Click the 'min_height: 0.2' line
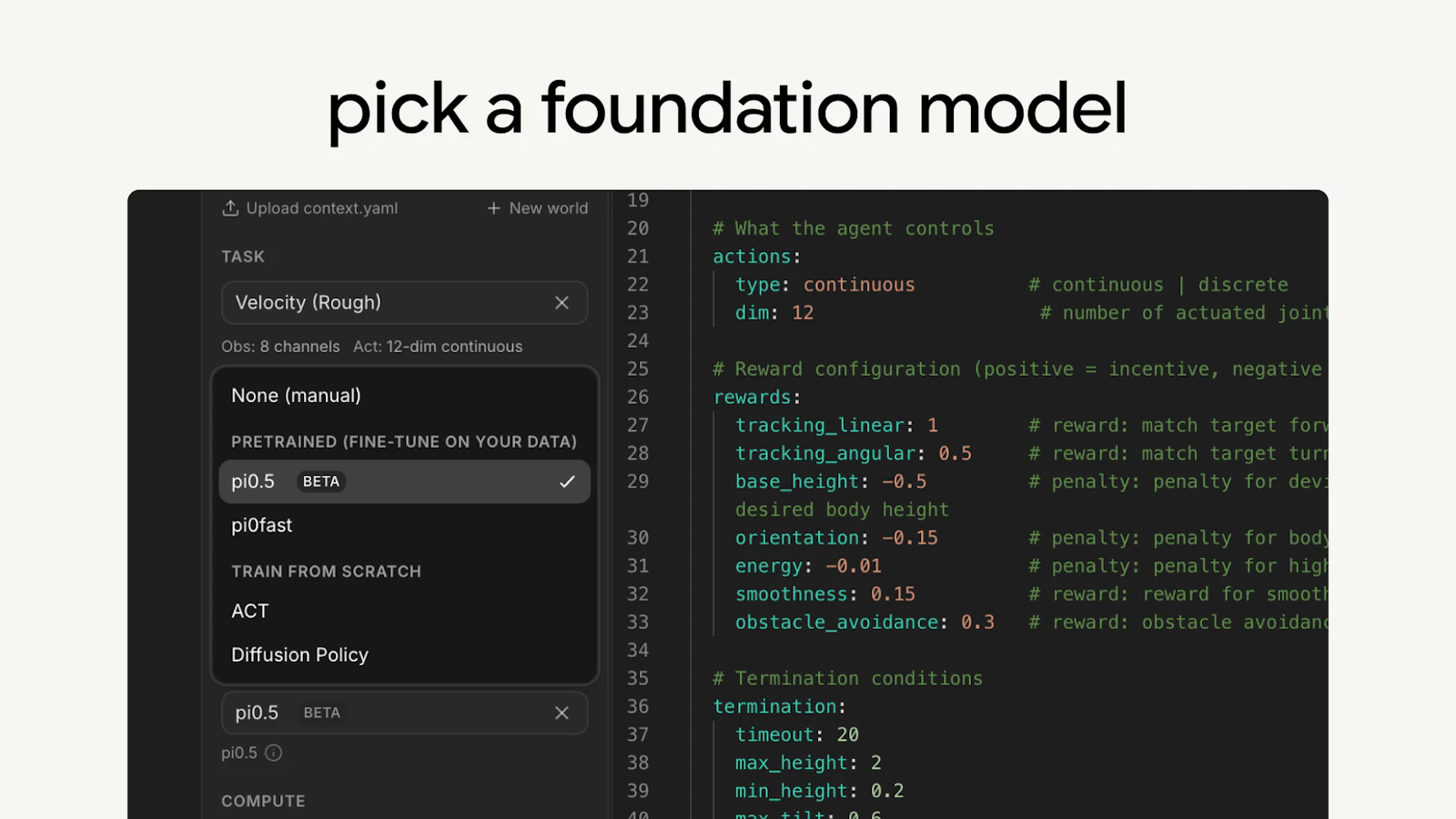This screenshot has height=819, width=1456. pos(820,791)
